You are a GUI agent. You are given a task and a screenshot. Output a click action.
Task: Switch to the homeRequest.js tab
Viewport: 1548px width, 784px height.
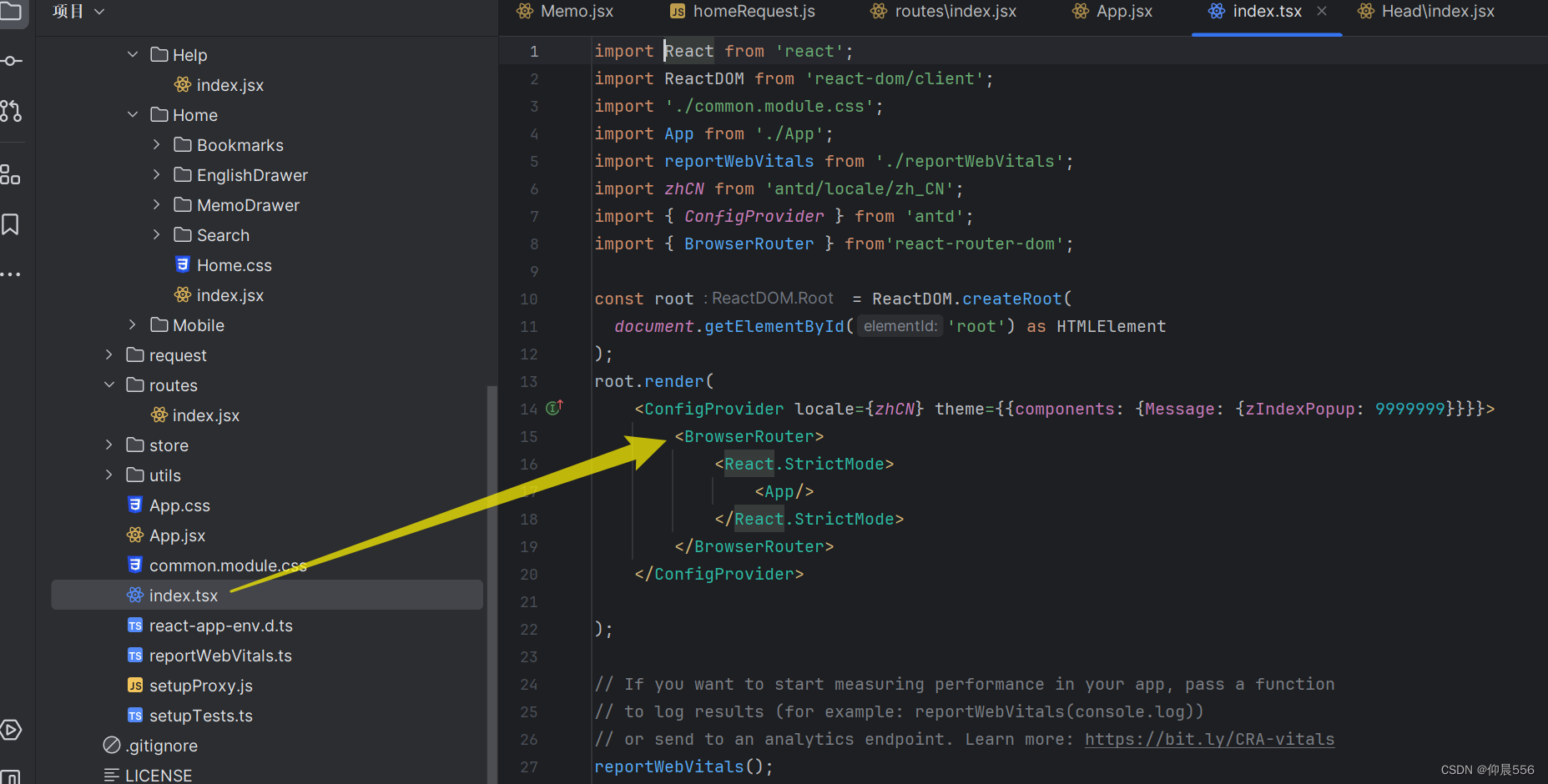pos(743,12)
